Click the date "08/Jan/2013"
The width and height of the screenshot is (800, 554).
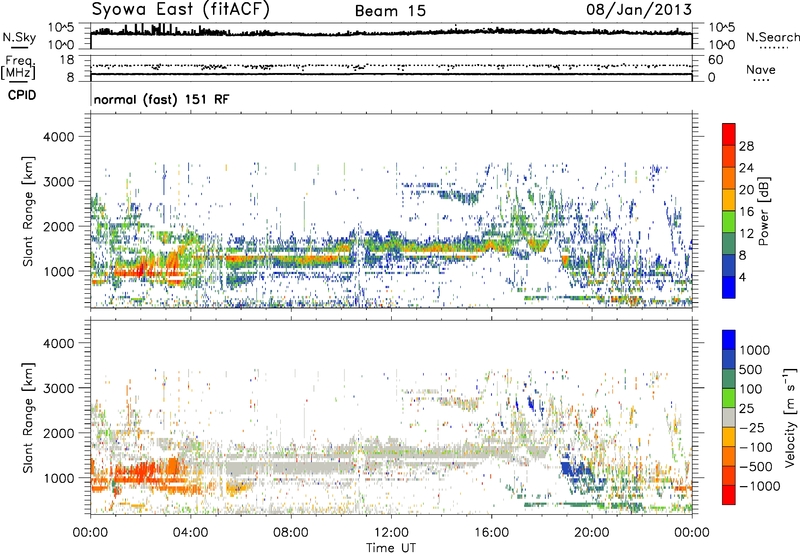click(639, 10)
